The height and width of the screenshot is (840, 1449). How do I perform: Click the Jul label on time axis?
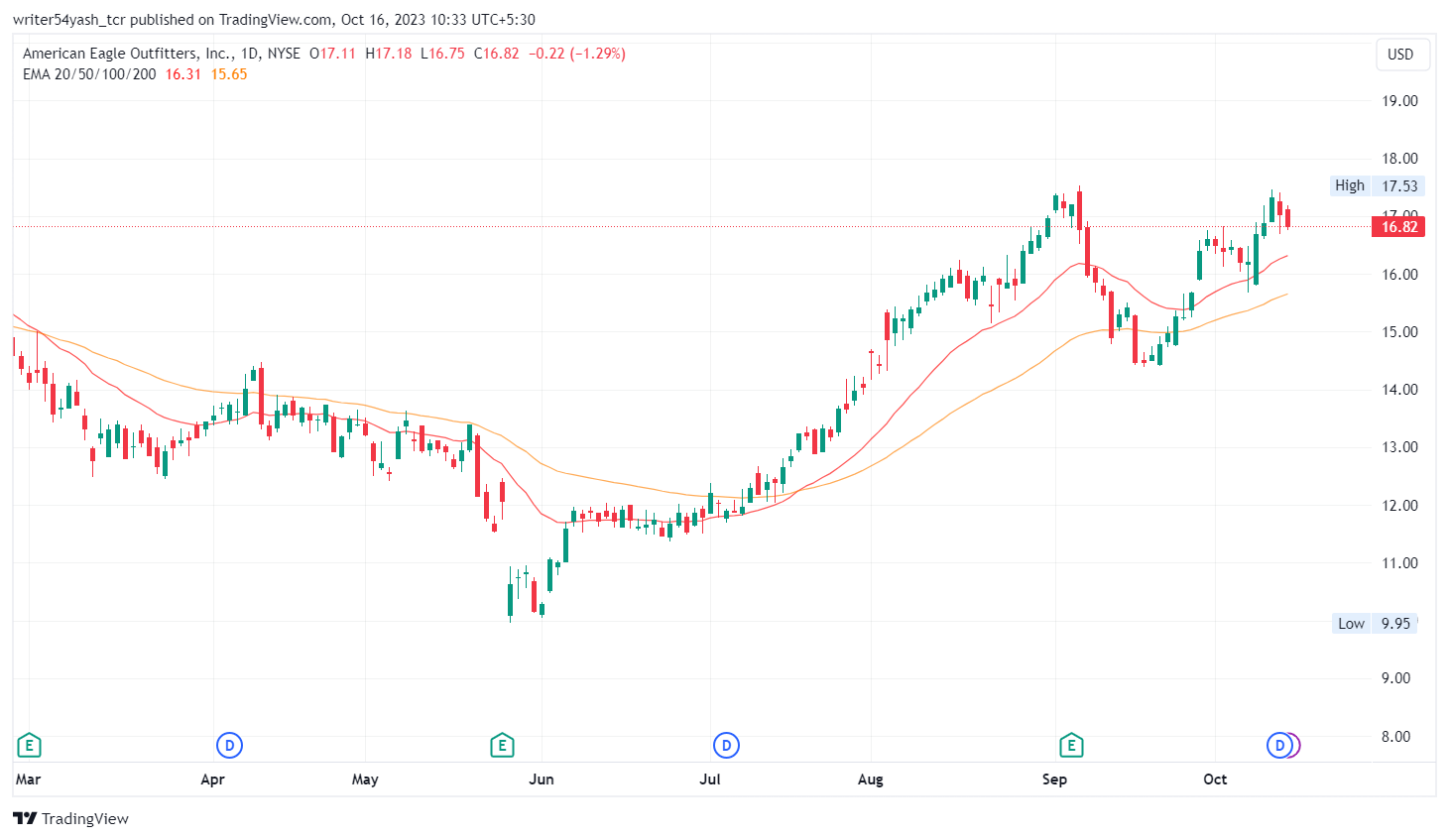coord(710,780)
